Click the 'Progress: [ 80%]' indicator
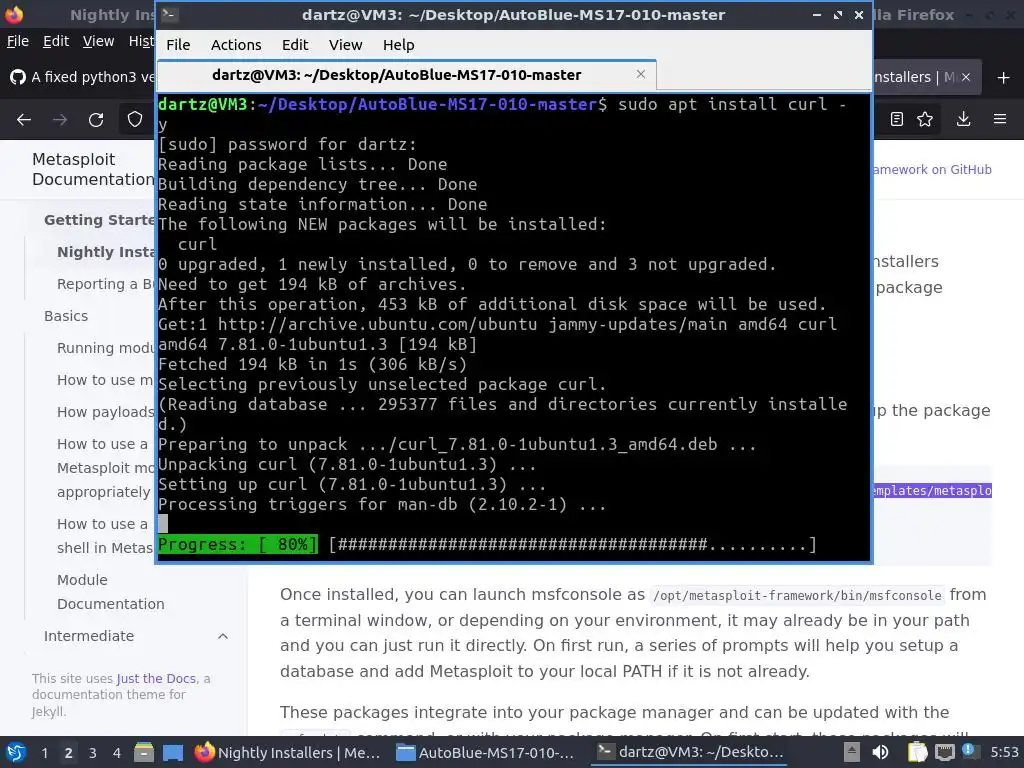 (238, 545)
